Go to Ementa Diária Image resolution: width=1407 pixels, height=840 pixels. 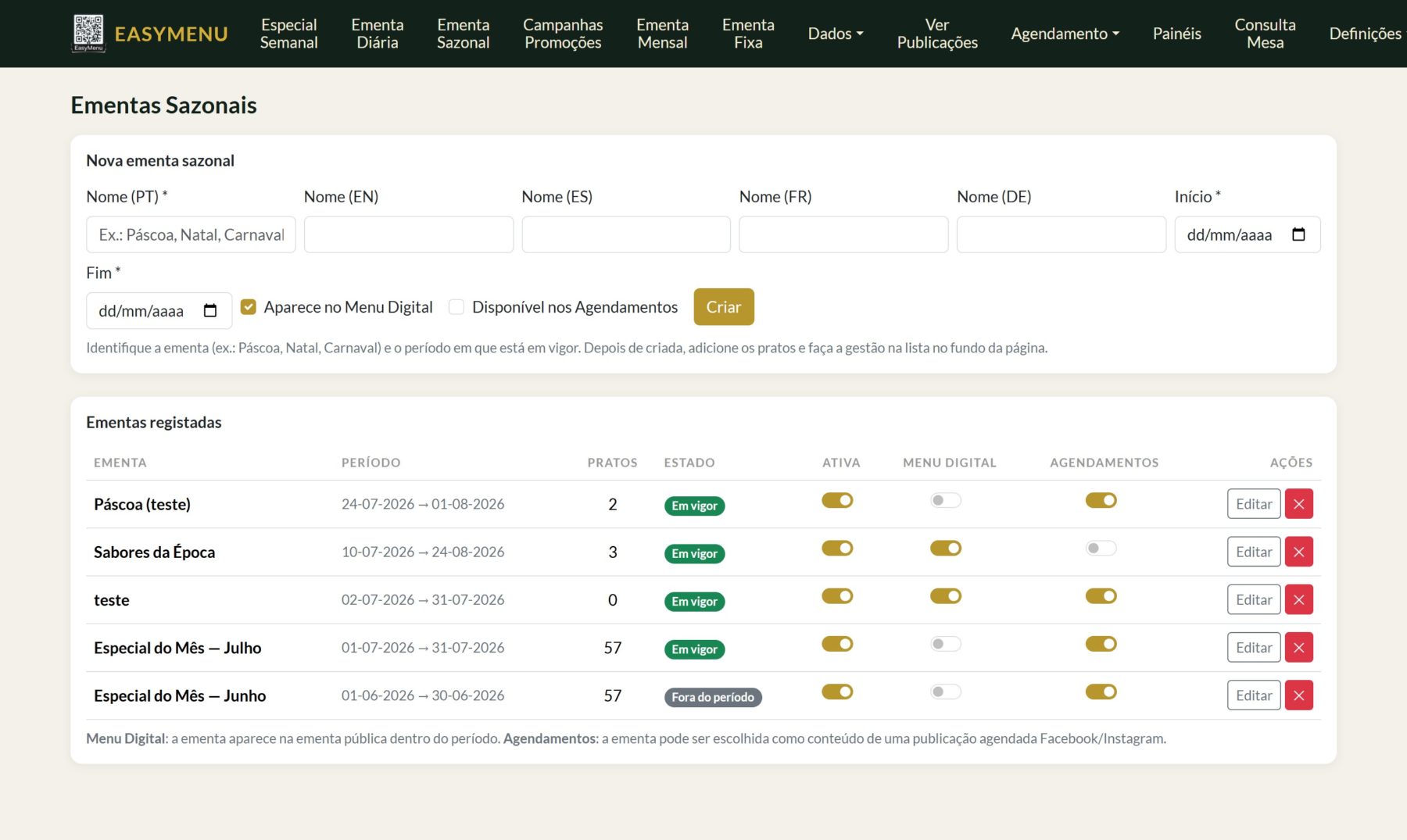378,34
